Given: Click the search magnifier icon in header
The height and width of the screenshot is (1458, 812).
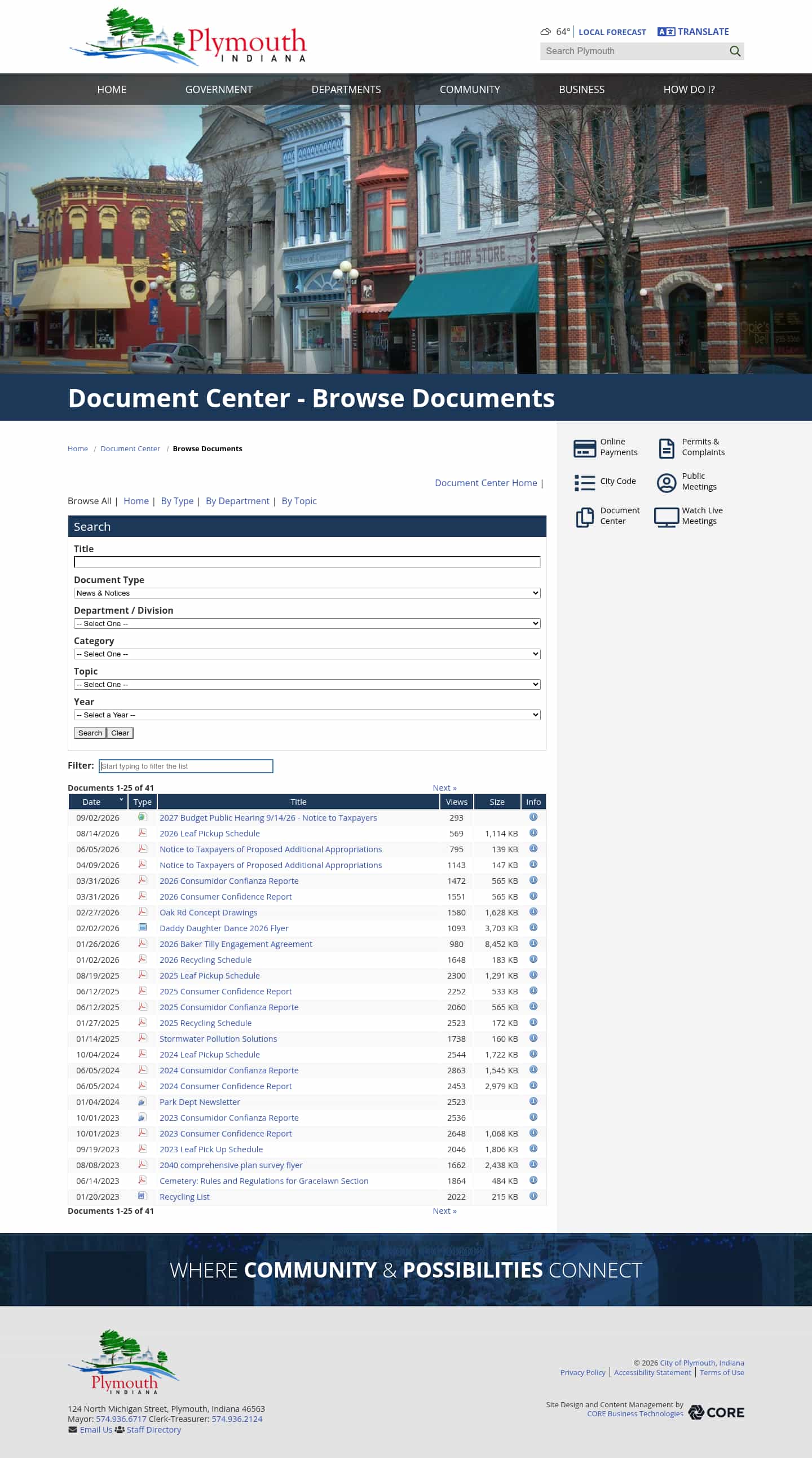Looking at the screenshot, I should [x=735, y=51].
